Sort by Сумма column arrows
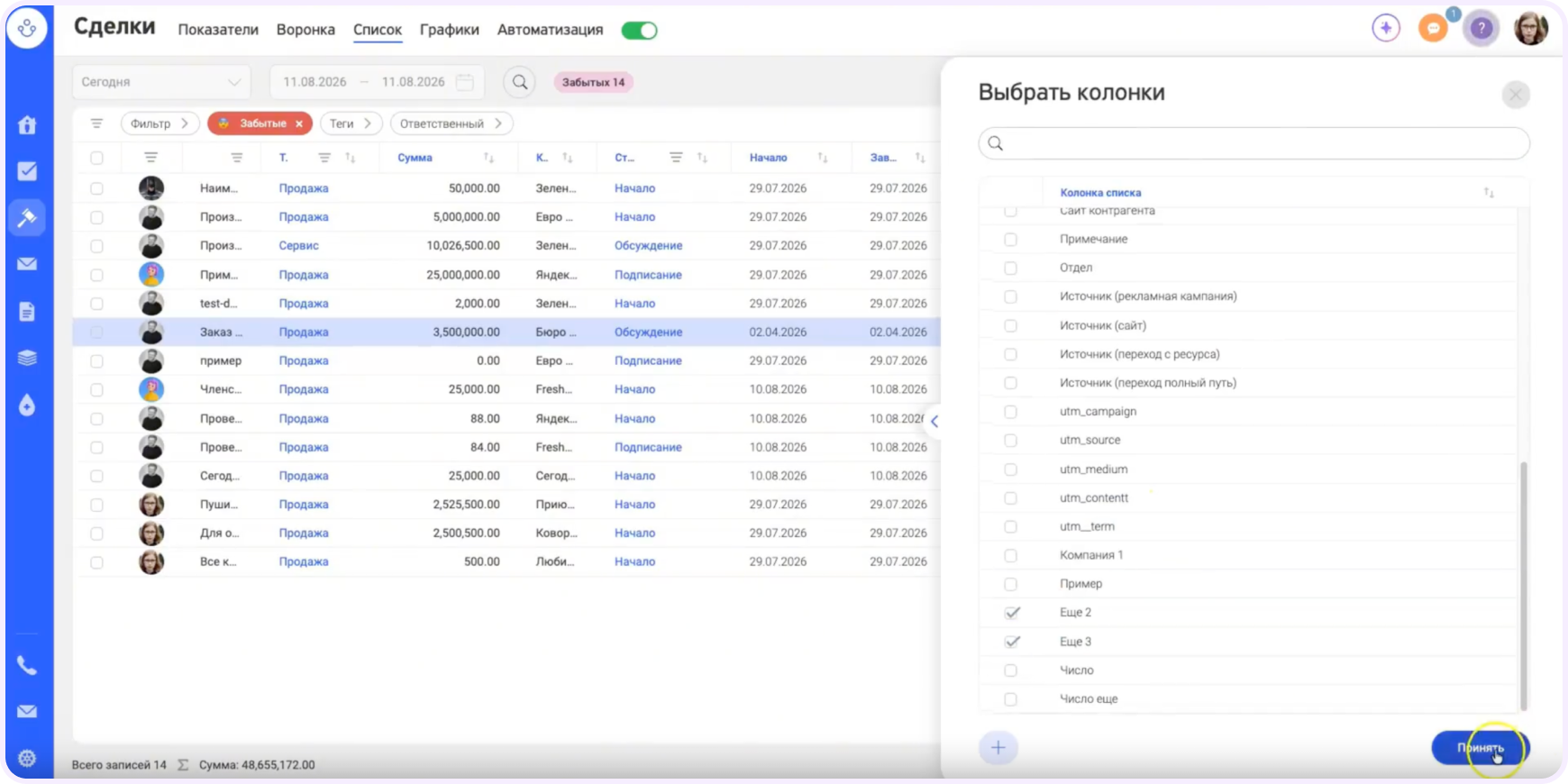 click(488, 158)
